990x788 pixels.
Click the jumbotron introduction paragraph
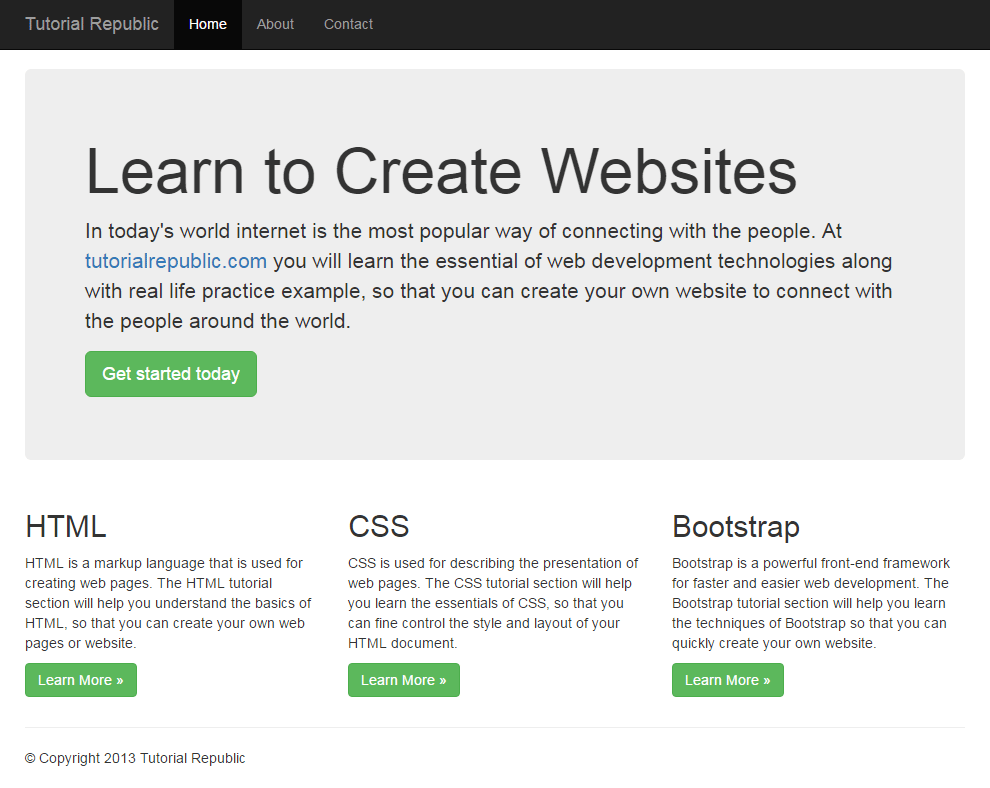[488, 275]
